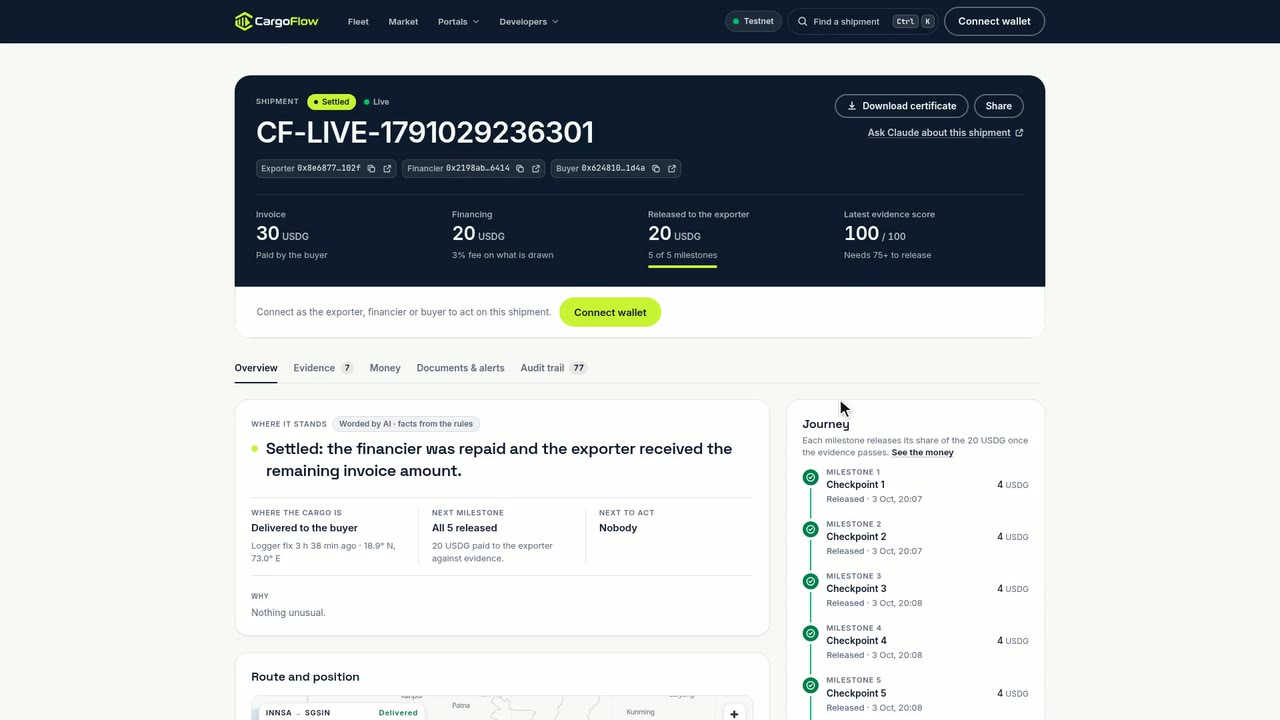Copy the Financier address
Viewport: 1280px width, 720px height.
click(520, 169)
